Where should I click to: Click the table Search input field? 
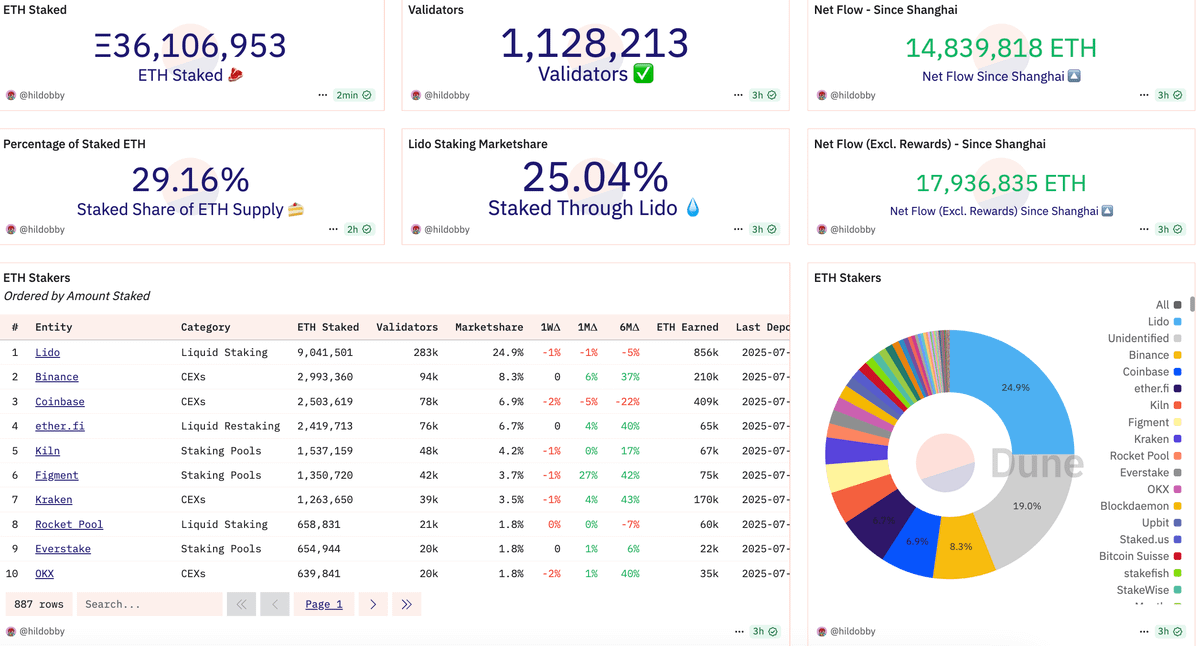coord(150,604)
